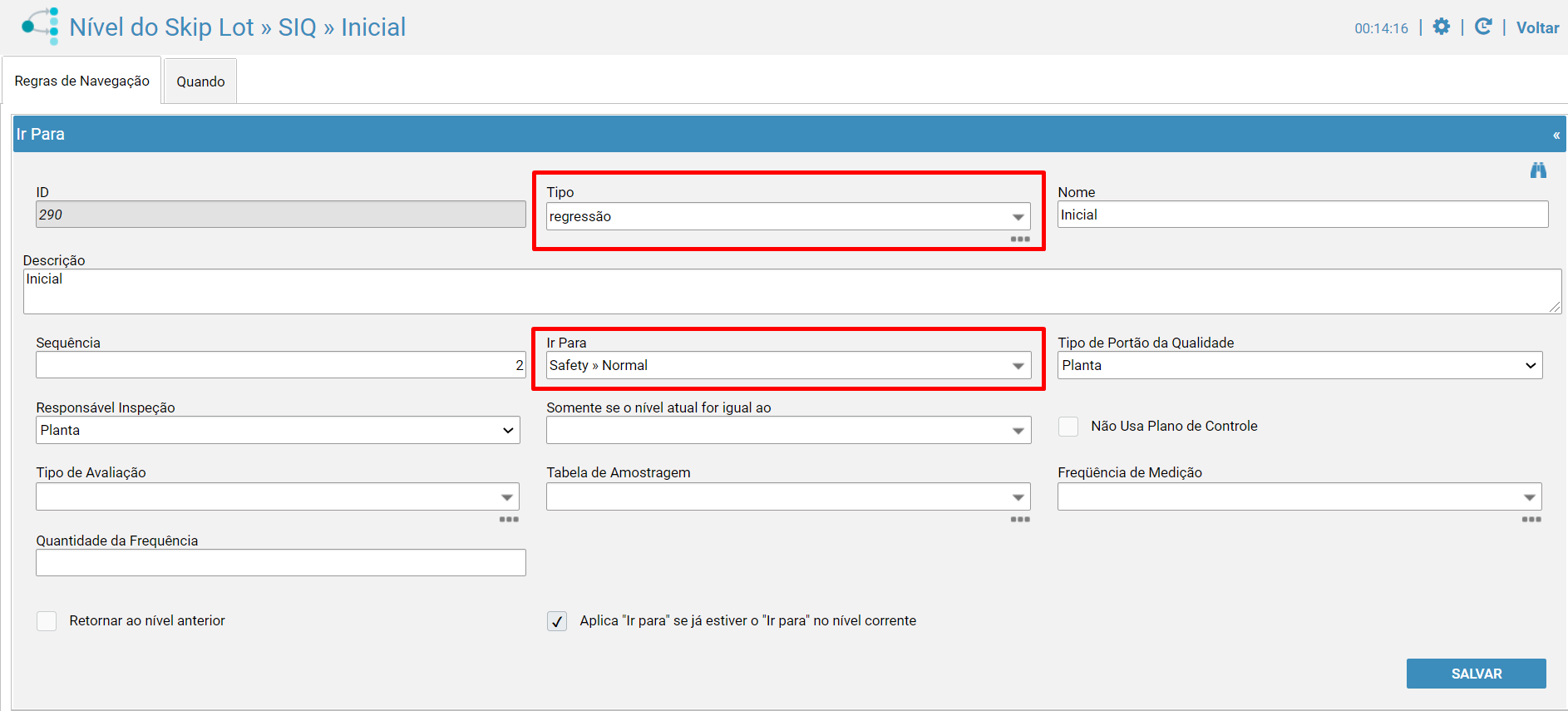Screen dimensions: 1568x711
Task: Open the ellipsis below Freqüência de Medição
Action: click(x=1531, y=520)
